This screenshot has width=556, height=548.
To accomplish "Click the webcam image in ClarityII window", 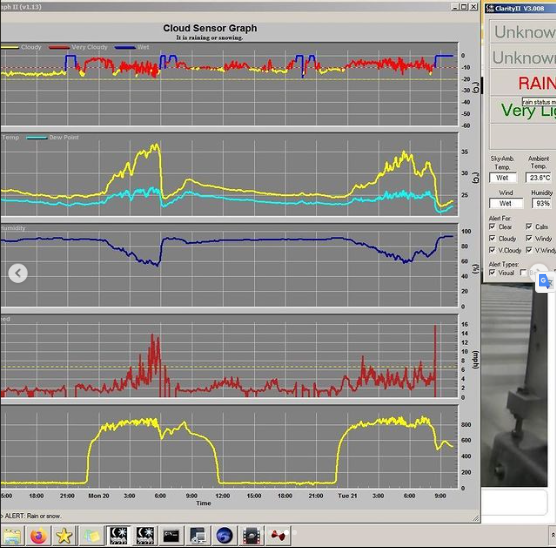I will click(514, 385).
